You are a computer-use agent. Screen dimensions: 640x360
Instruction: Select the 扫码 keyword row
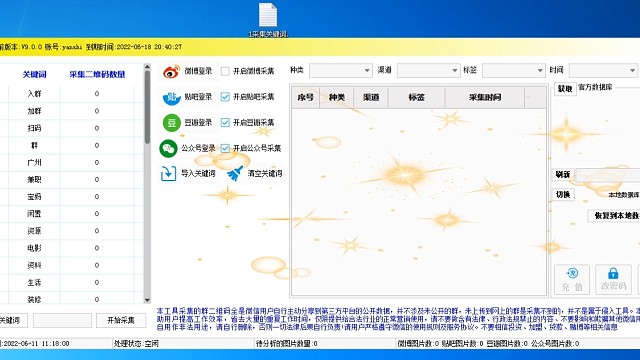[x=71, y=128]
